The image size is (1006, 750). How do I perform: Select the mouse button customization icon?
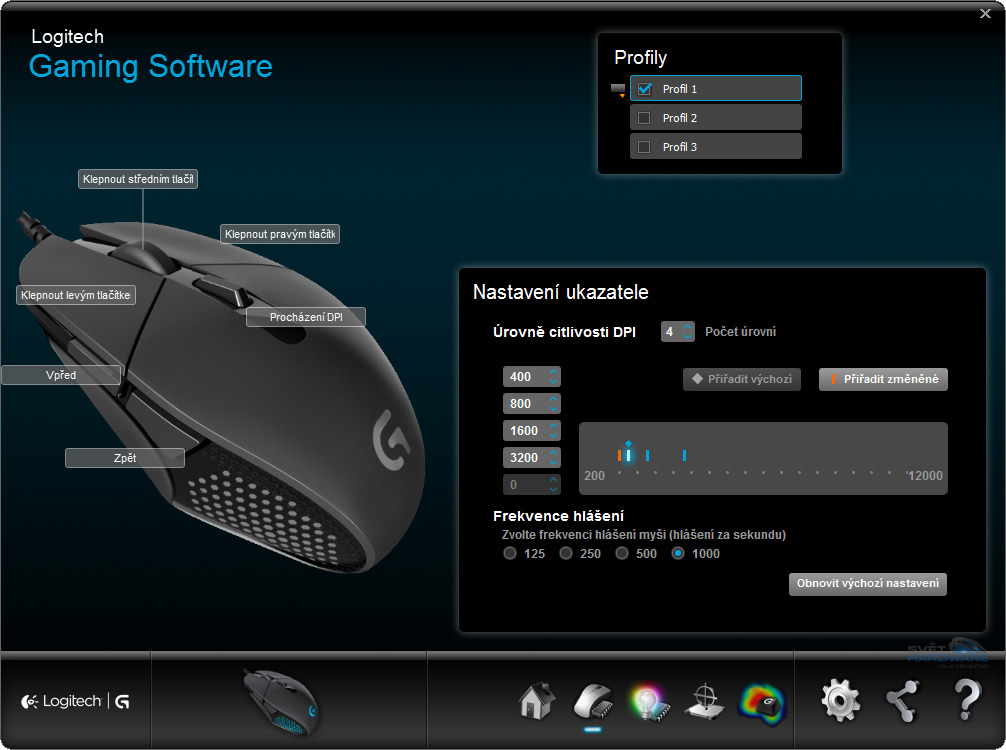pyautogui.click(x=593, y=700)
